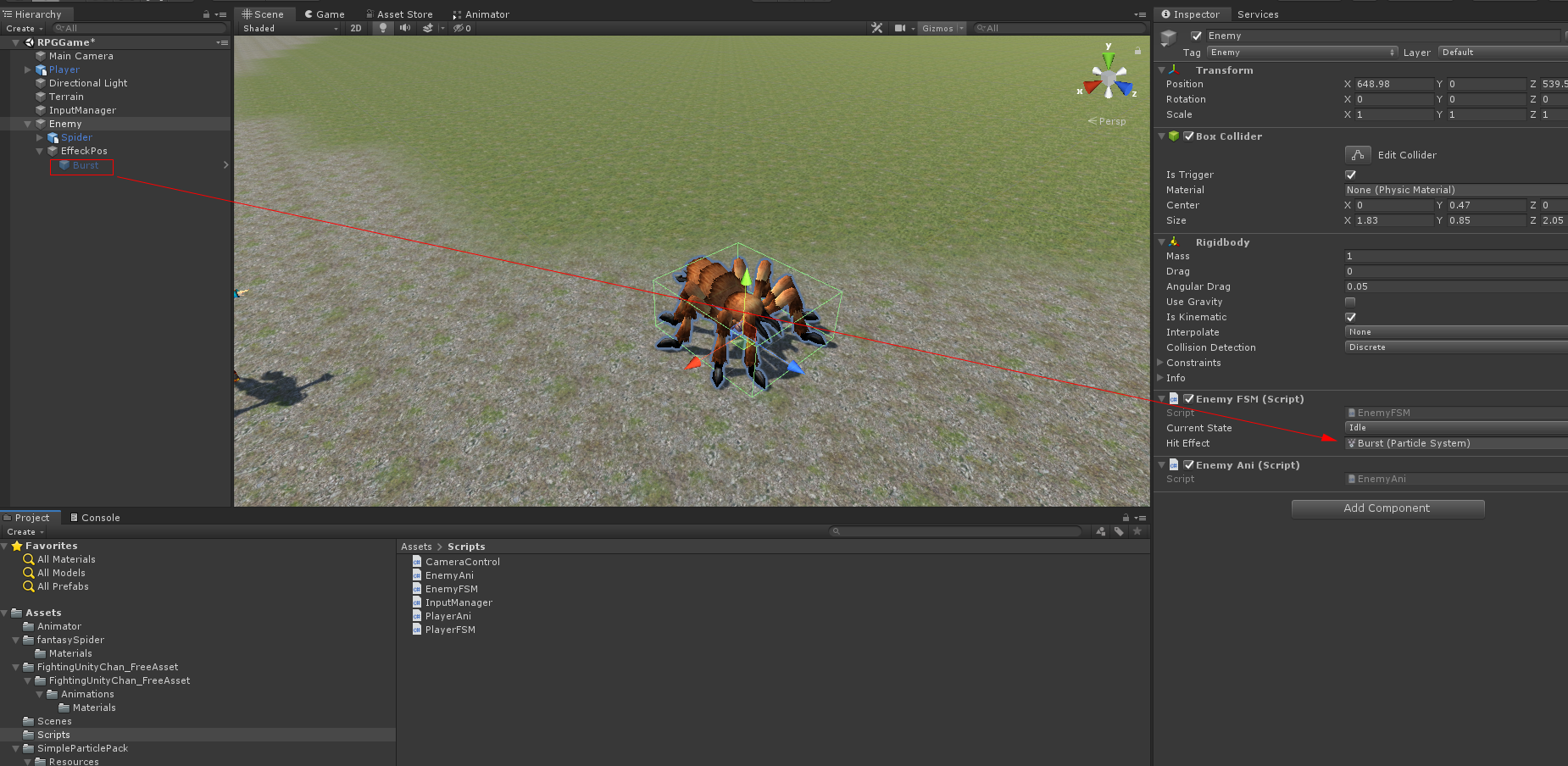Open the Project panel Create menu
The width and height of the screenshot is (1568, 766).
coord(25,532)
